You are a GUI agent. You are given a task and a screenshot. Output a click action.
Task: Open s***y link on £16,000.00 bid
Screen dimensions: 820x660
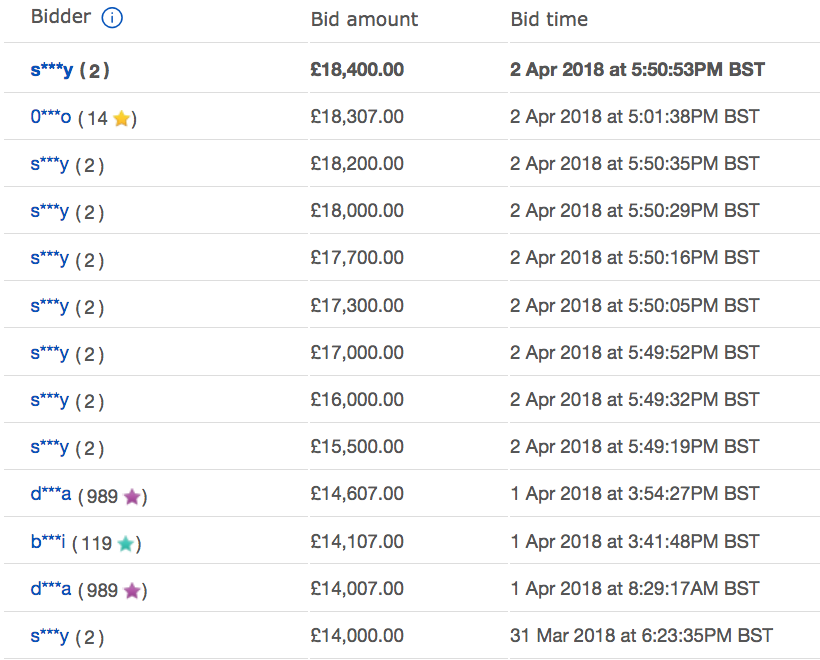coord(49,401)
